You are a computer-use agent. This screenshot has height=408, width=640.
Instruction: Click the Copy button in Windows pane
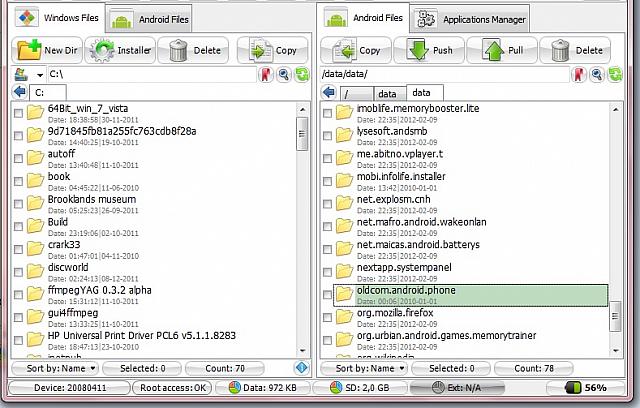pyautogui.click(x=273, y=50)
